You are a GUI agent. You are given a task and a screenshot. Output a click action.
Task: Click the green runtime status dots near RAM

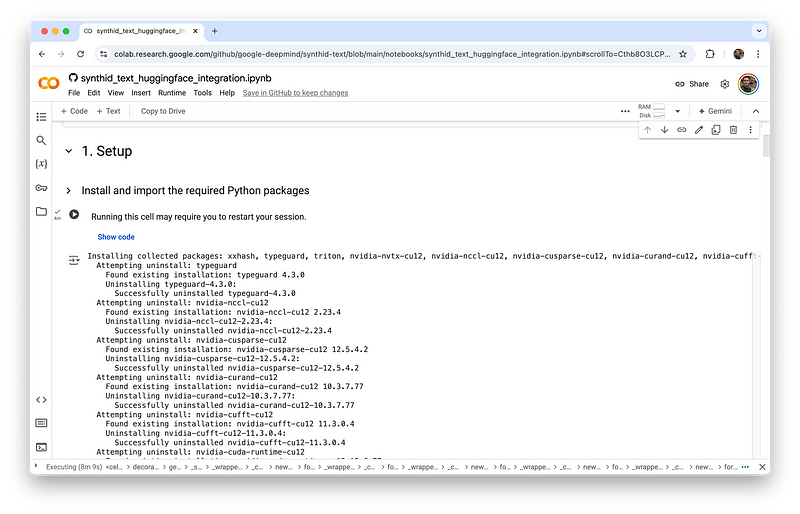pyautogui.click(x=625, y=111)
